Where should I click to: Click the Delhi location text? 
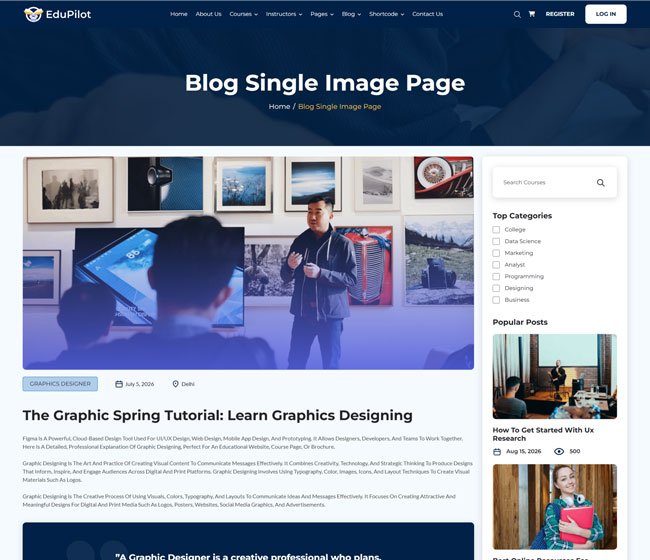point(188,384)
